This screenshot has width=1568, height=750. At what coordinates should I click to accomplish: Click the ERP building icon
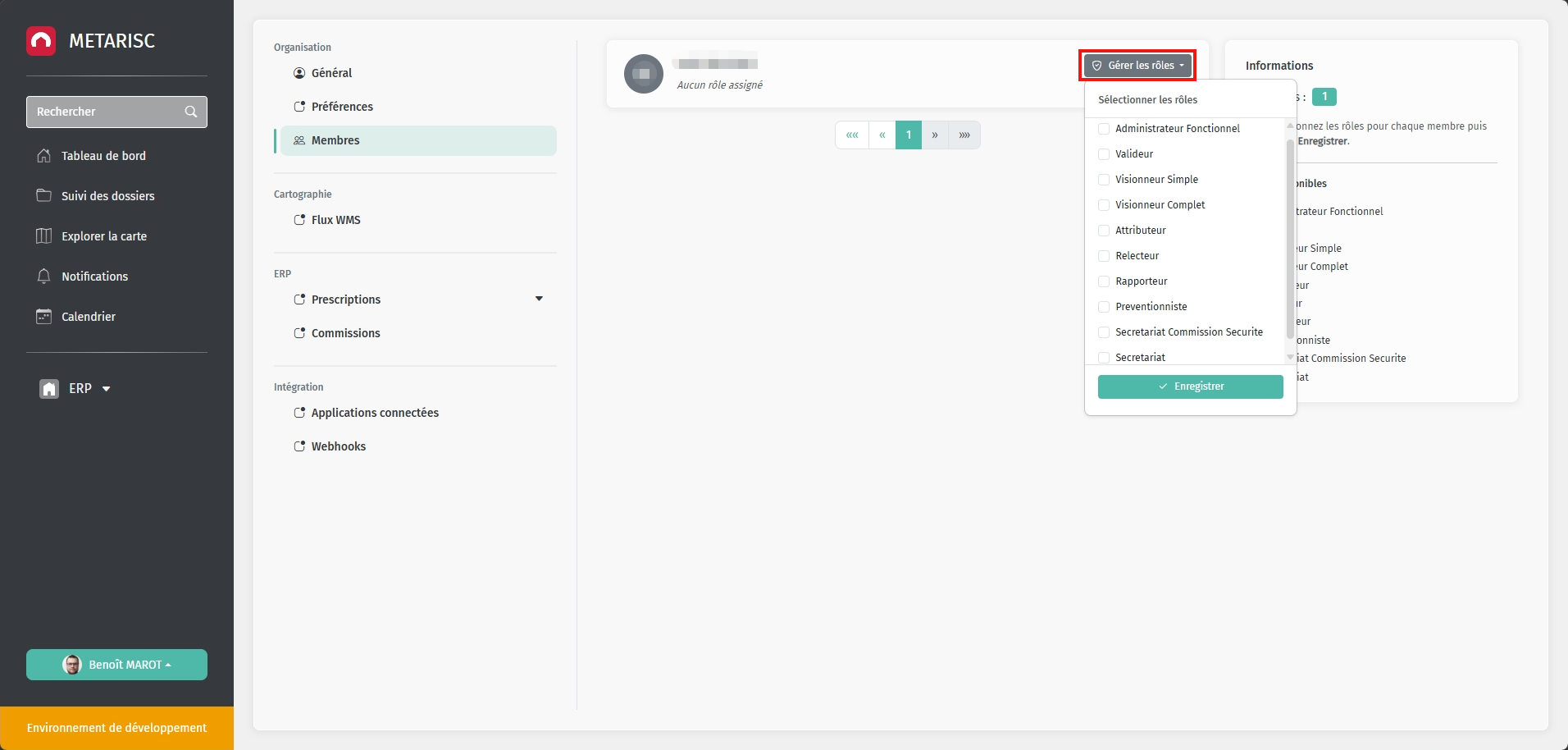tap(49, 389)
